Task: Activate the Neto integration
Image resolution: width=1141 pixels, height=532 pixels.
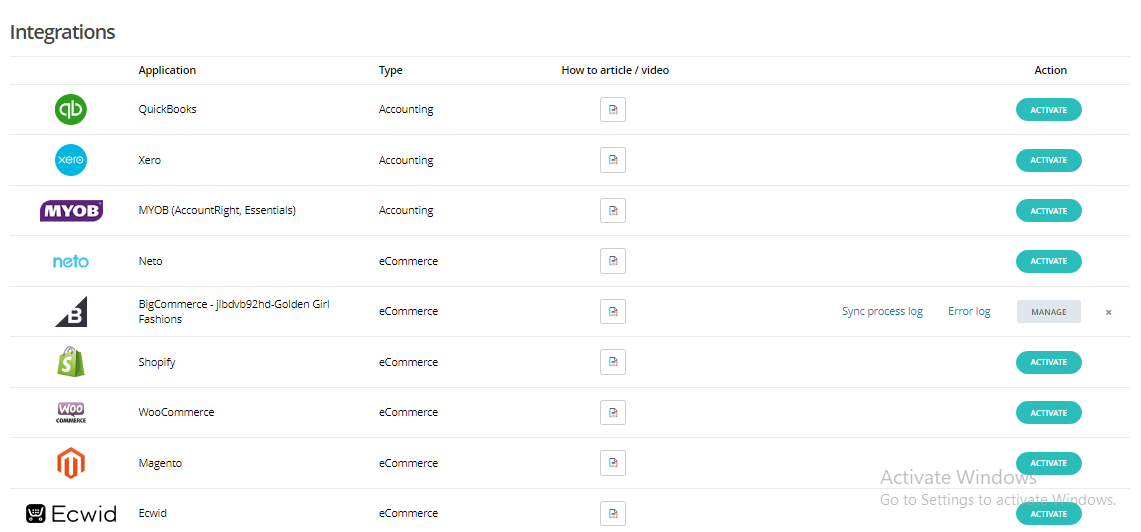Action: pyautogui.click(x=1049, y=261)
